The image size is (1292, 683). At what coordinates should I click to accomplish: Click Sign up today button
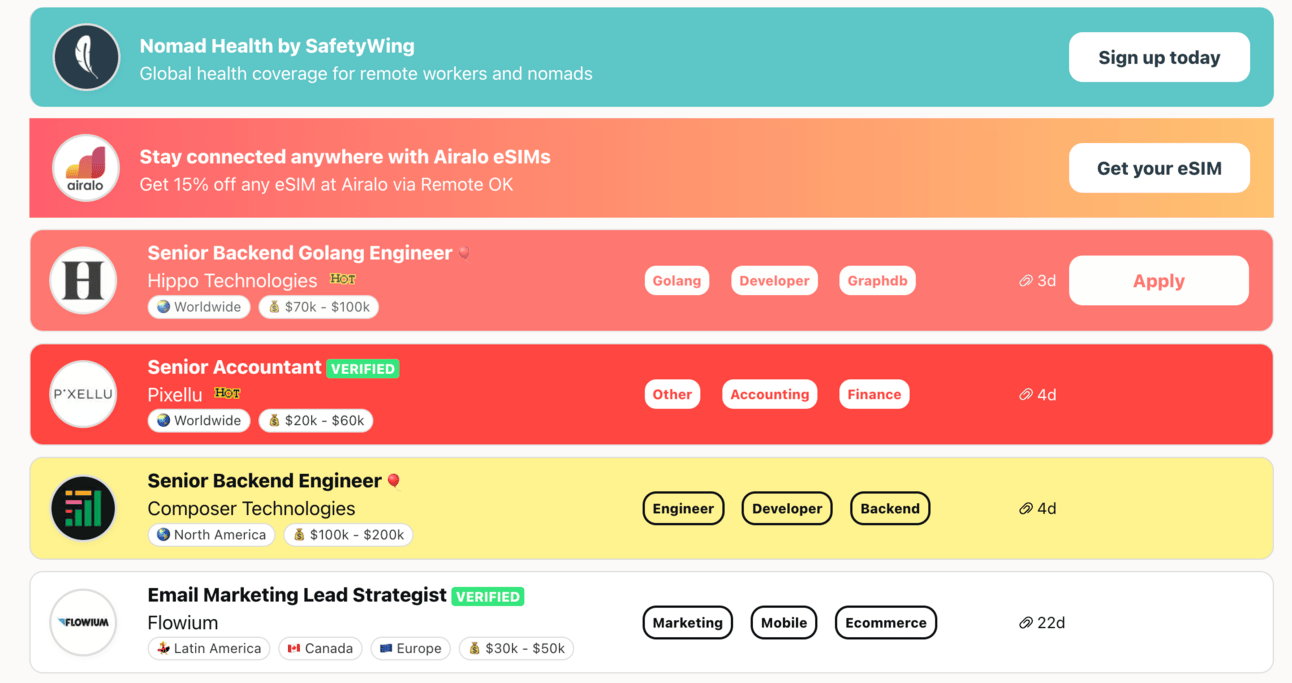click(1159, 57)
